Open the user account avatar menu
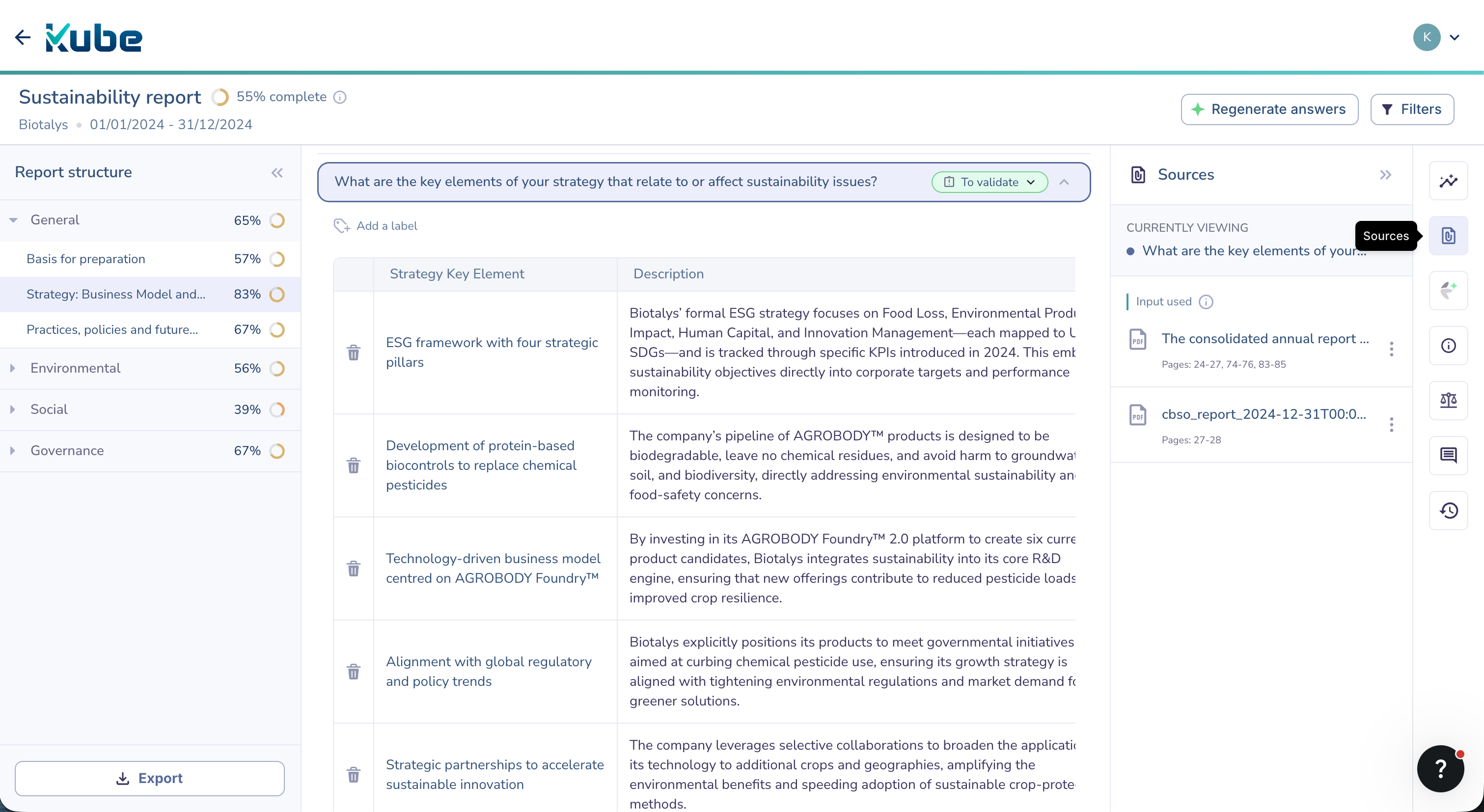The height and width of the screenshot is (812, 1484). (1427, 37)
